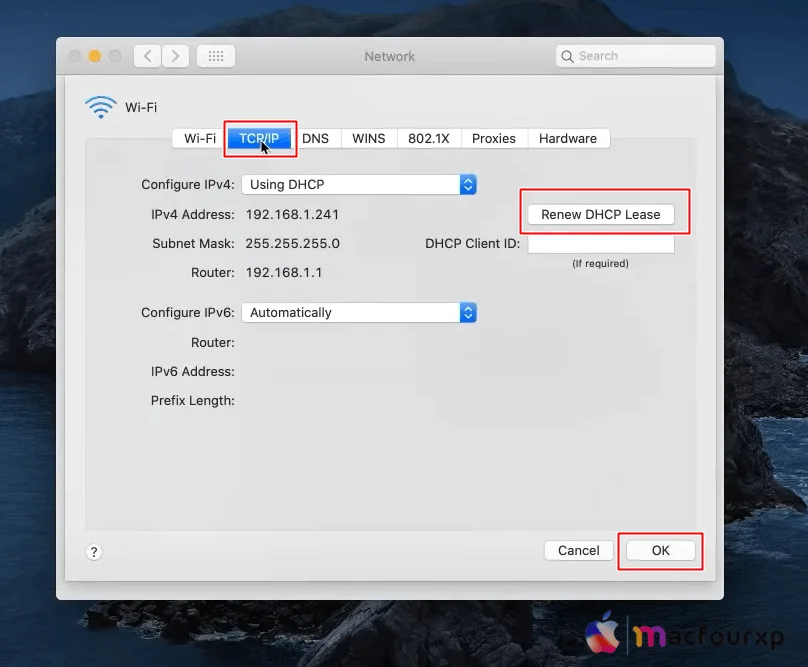Click the IPv4 address 192.168.1.241
The image size is (808, 667).
292,214
